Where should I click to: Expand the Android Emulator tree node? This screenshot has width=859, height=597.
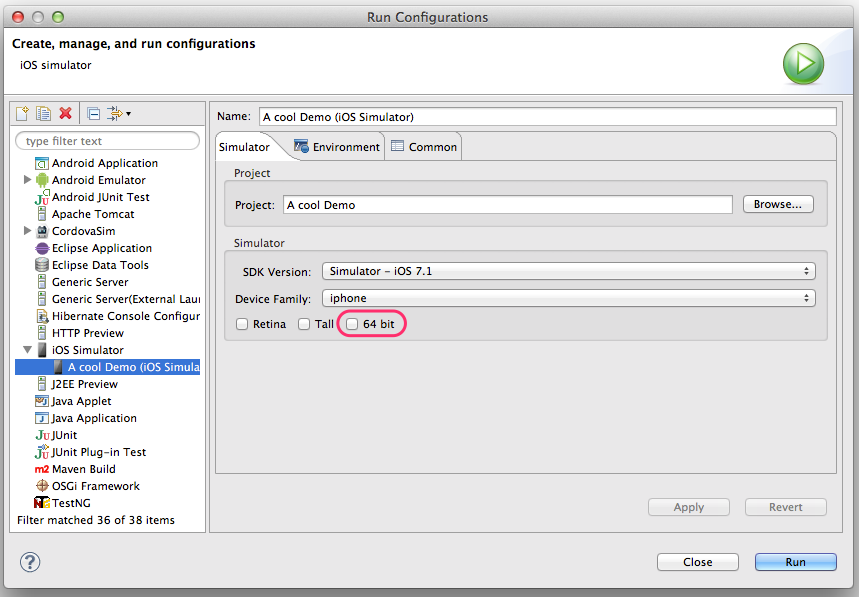click(27, 180)
